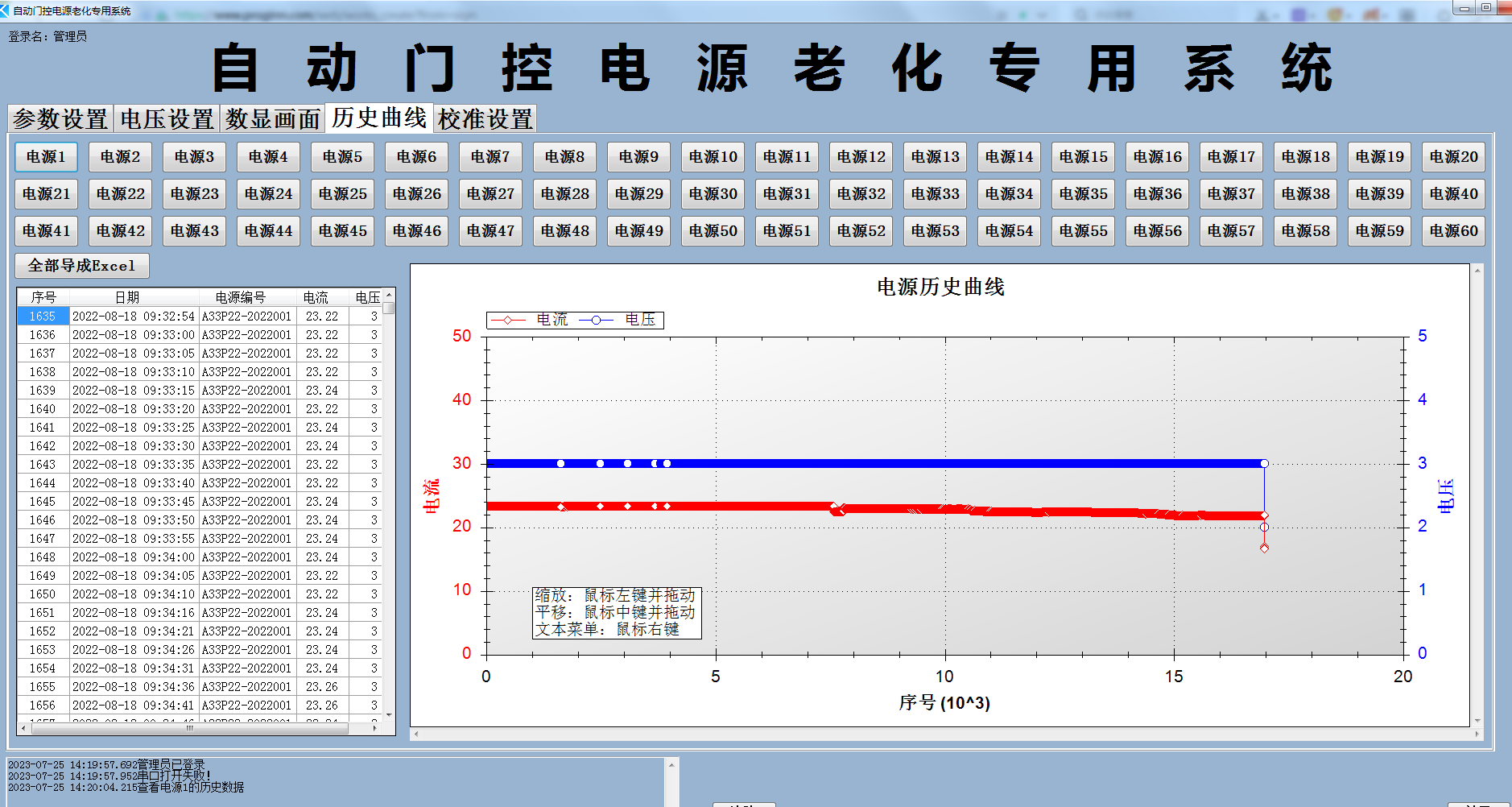Viewport: 1512px width, 807px height.
Task: Click the 电源24 button
Action: [268, 194]
